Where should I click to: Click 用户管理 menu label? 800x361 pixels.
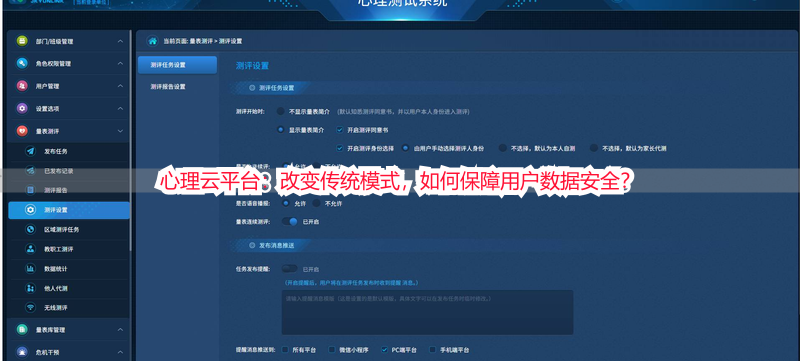47,86
